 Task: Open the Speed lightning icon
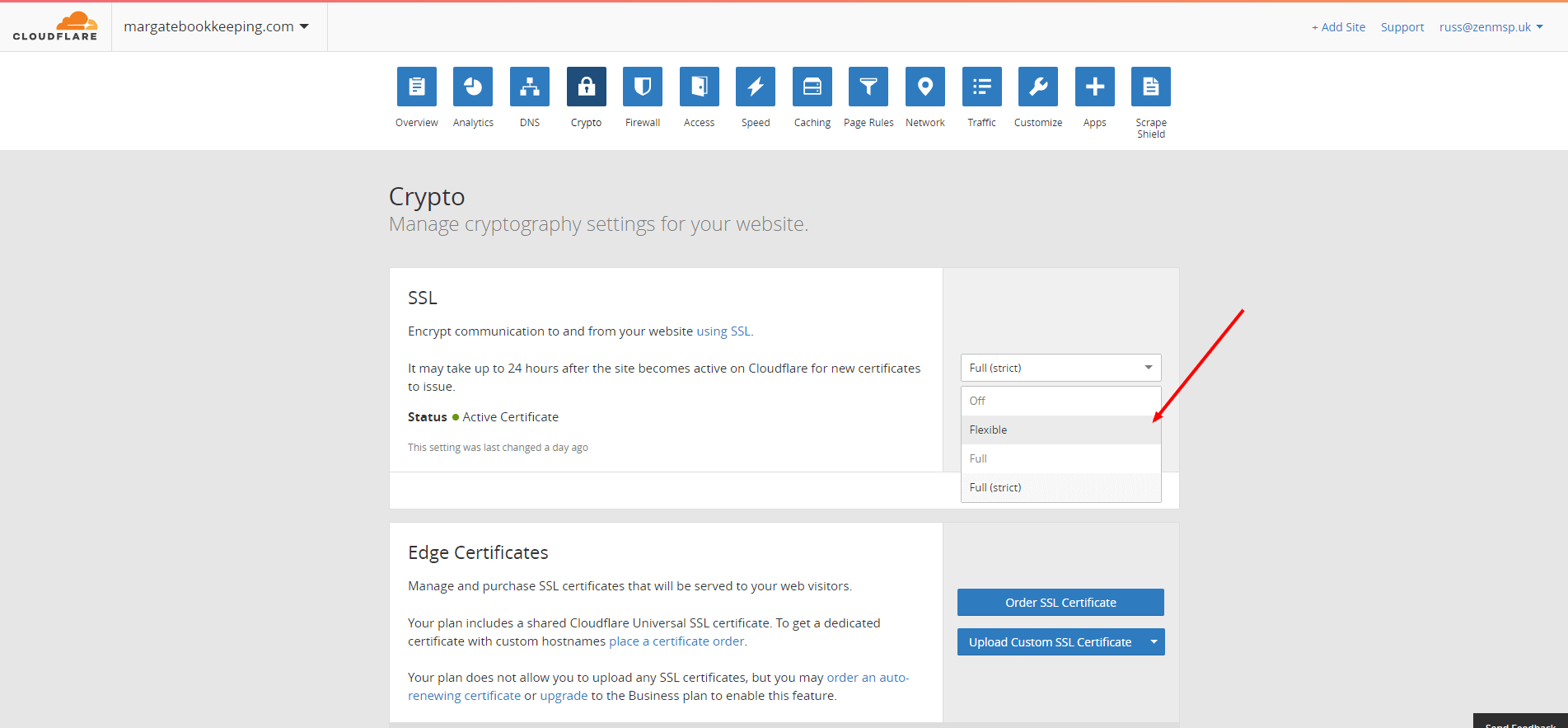(756, 87)
